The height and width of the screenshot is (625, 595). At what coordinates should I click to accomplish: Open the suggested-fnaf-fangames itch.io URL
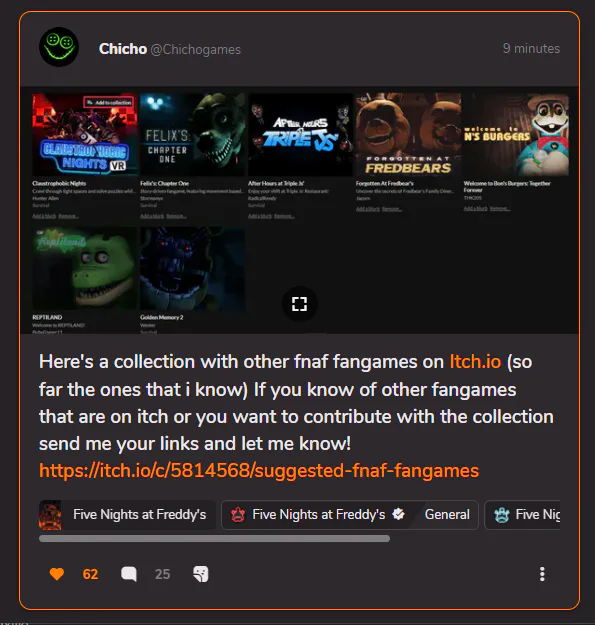(259, 470)
